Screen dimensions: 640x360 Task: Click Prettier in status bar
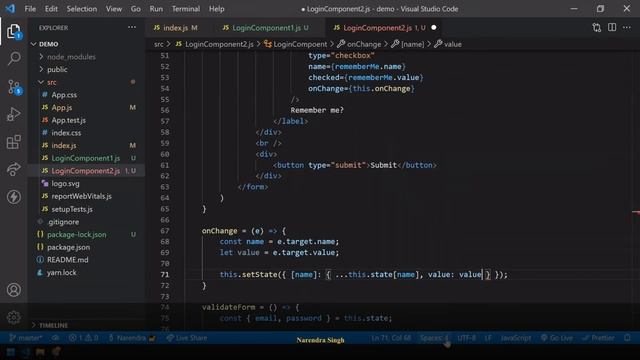tap(598, 338)
